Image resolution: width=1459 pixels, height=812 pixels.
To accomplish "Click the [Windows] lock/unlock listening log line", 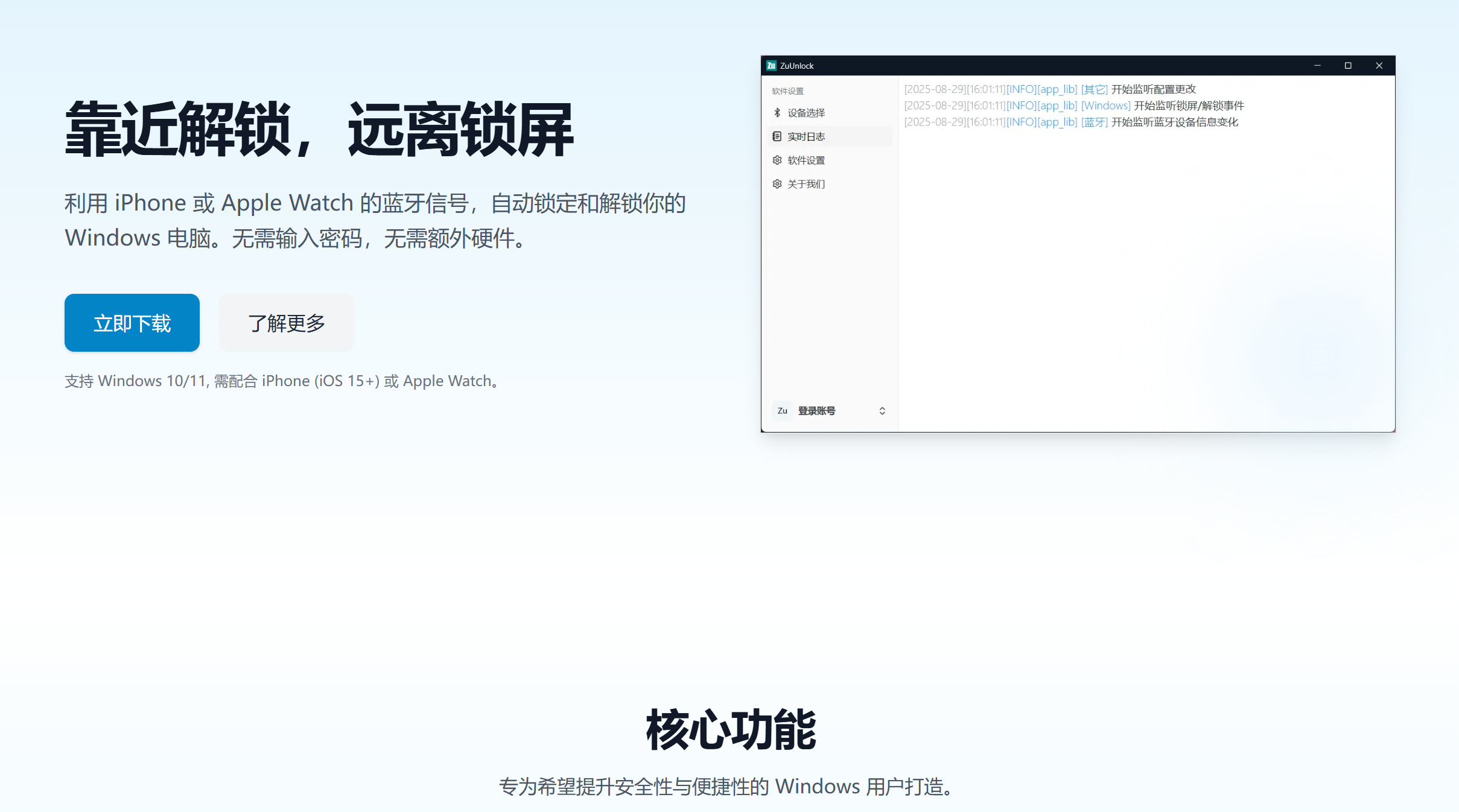I will (x=1074, y=106).
